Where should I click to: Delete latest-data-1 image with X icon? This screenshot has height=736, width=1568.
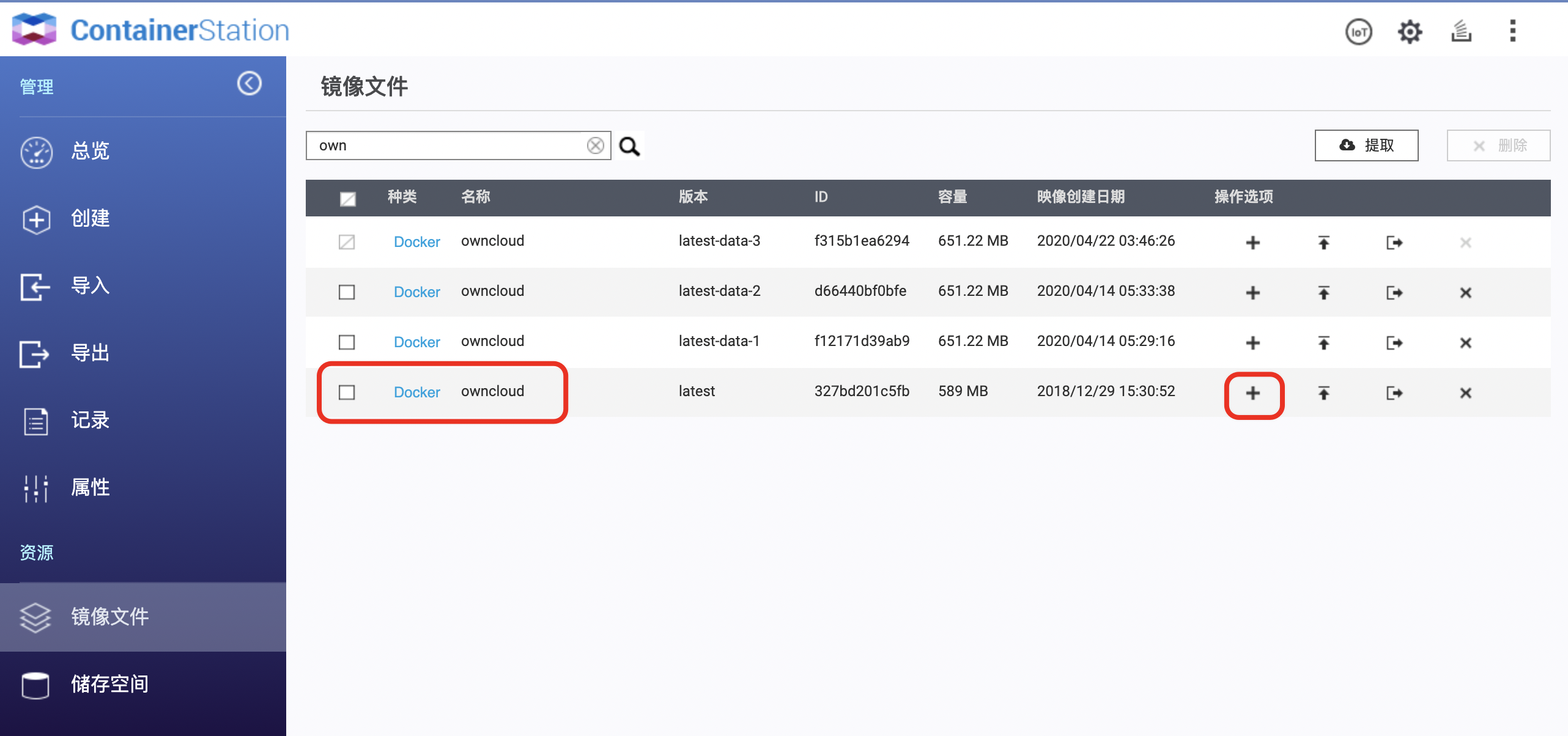pos(1465,343)
